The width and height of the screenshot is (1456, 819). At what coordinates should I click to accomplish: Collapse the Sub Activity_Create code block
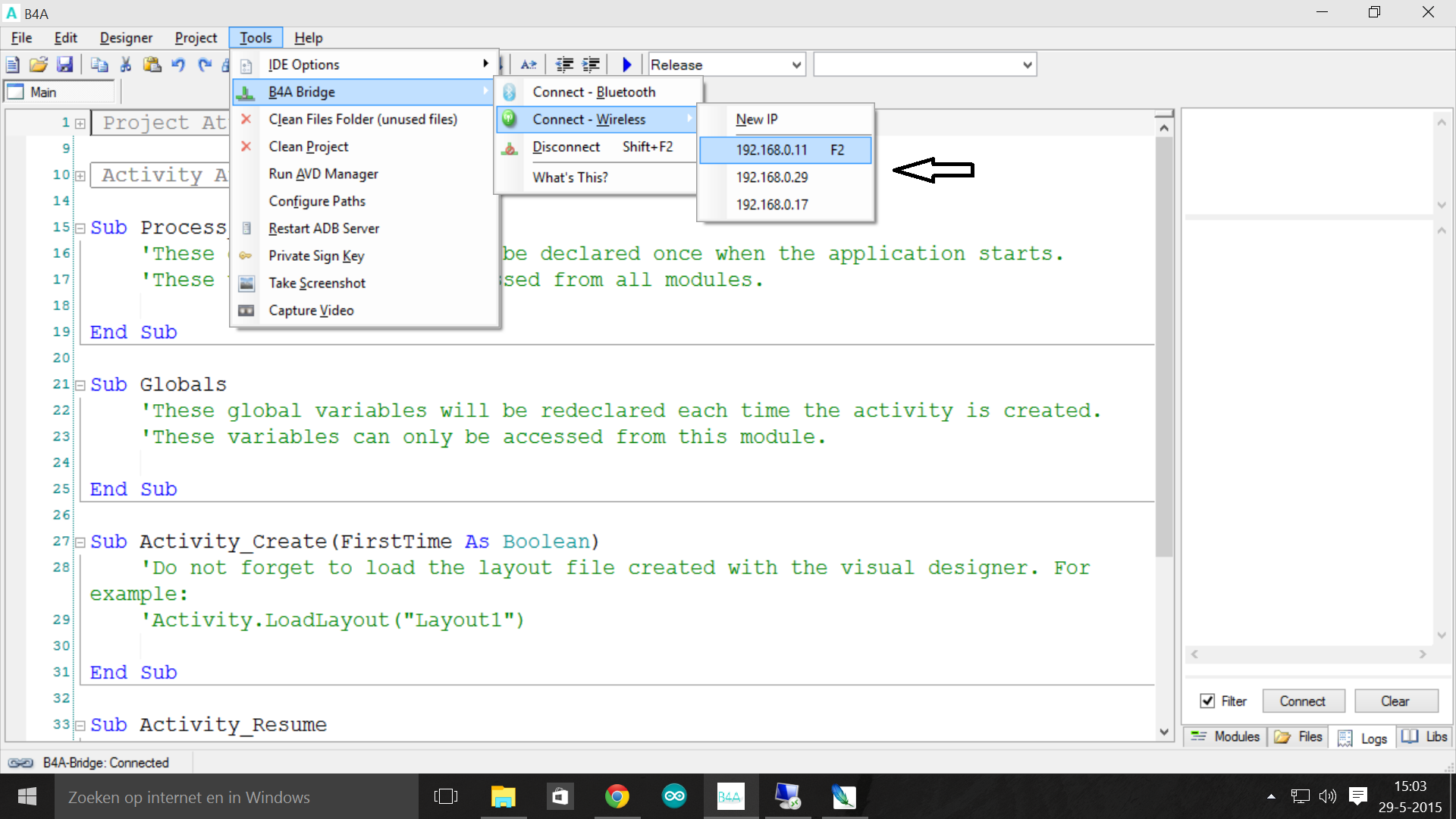click(80, 542)
